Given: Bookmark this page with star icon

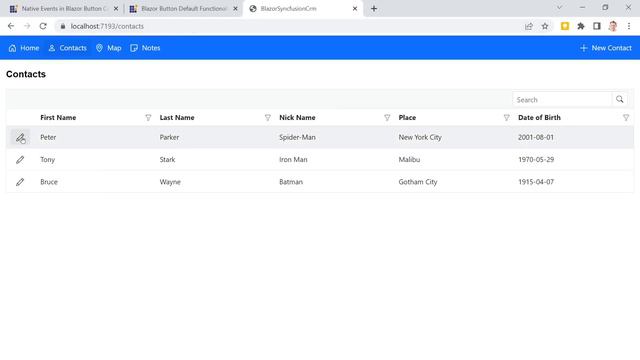Looking at the screenshot, I should (x=545, y=26).
